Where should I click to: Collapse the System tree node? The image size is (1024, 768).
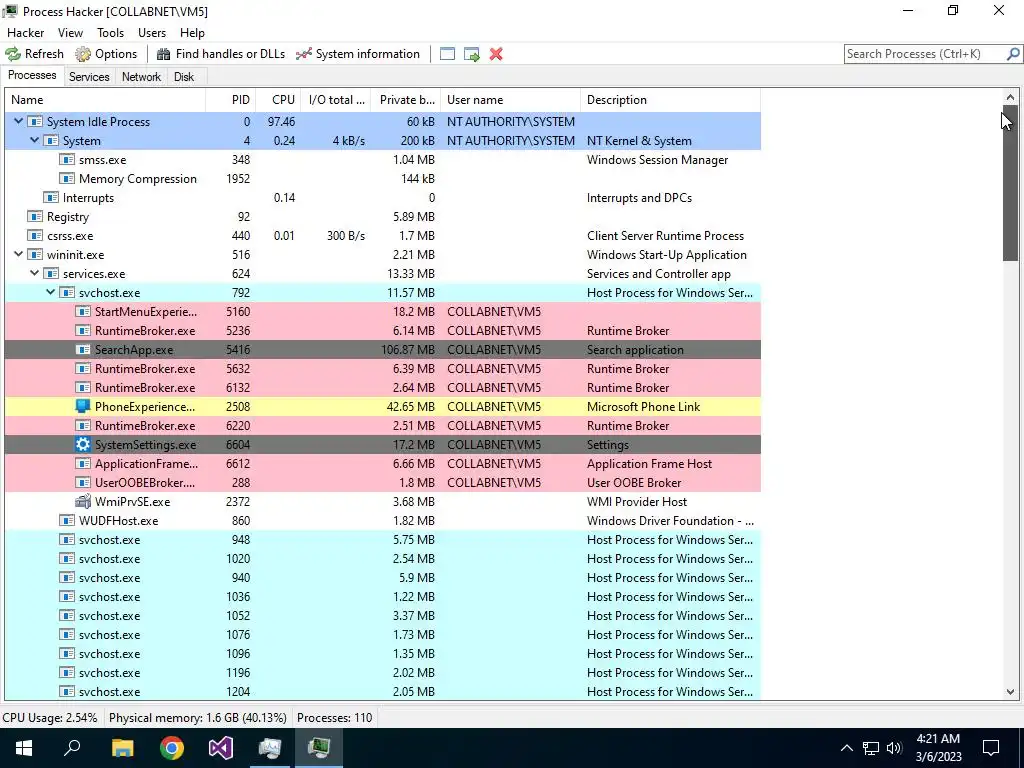click(35, 140)
